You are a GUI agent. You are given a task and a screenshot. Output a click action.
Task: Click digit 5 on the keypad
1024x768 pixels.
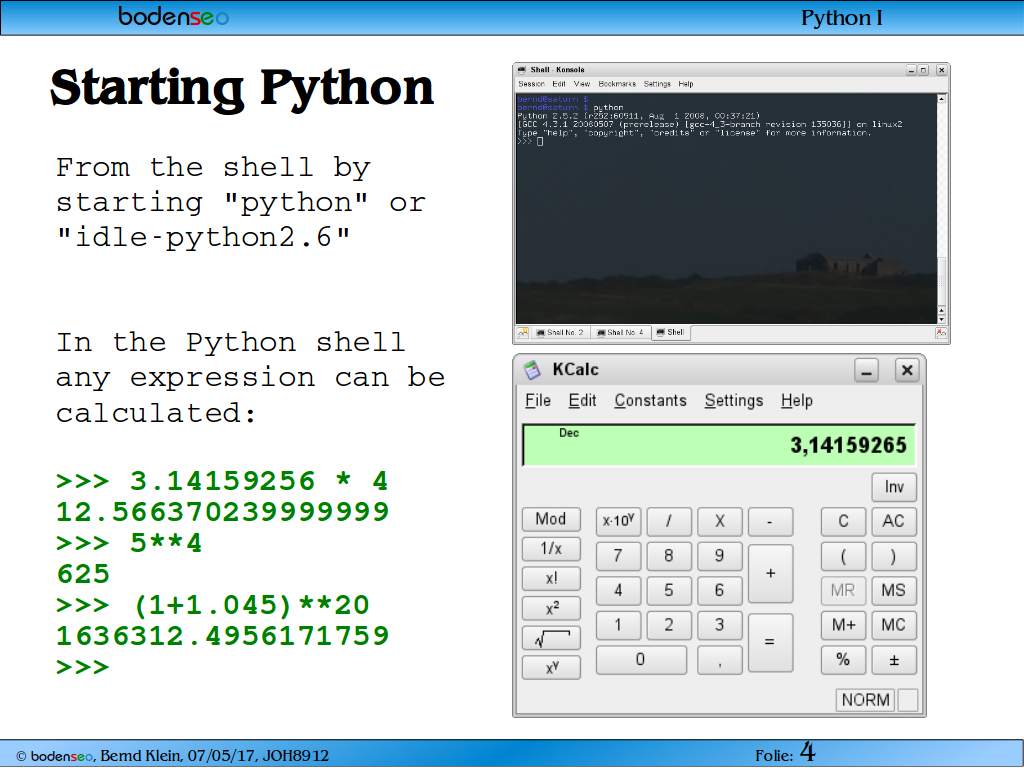[x=669, y=590]
